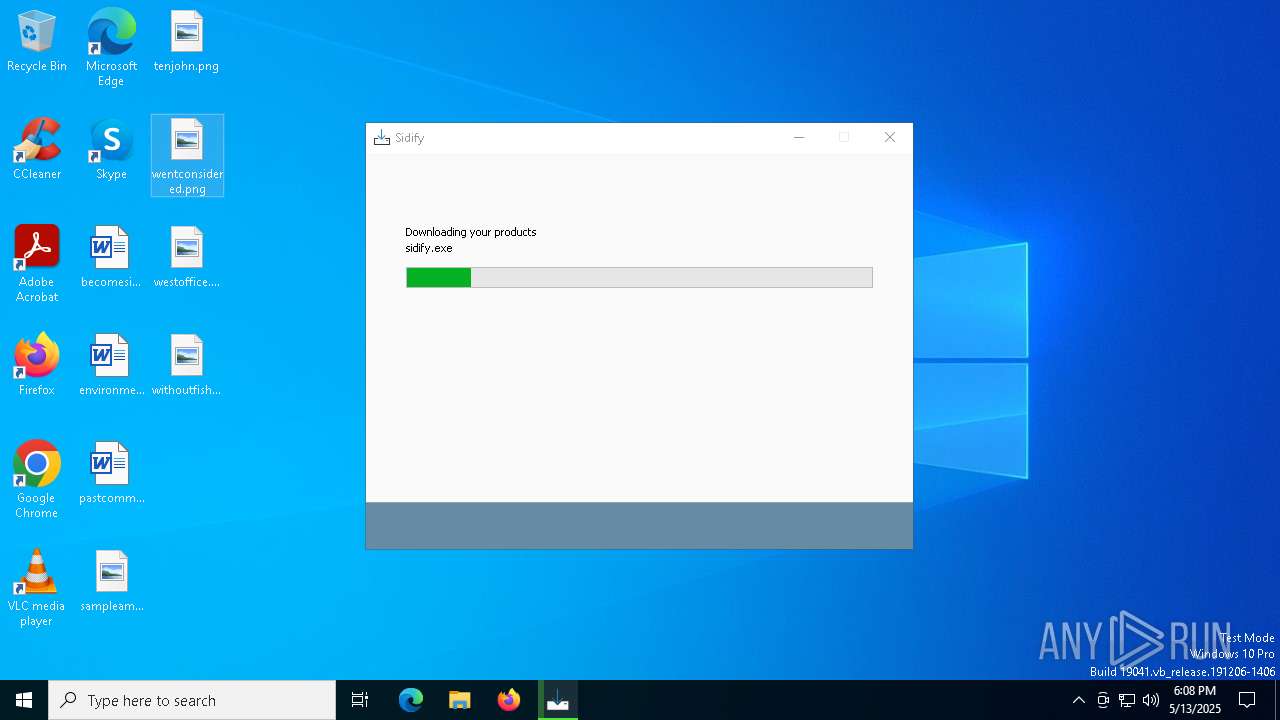The image size is (1280, 720).
Task: Open VLC media player shortcut
Action: 37,588
